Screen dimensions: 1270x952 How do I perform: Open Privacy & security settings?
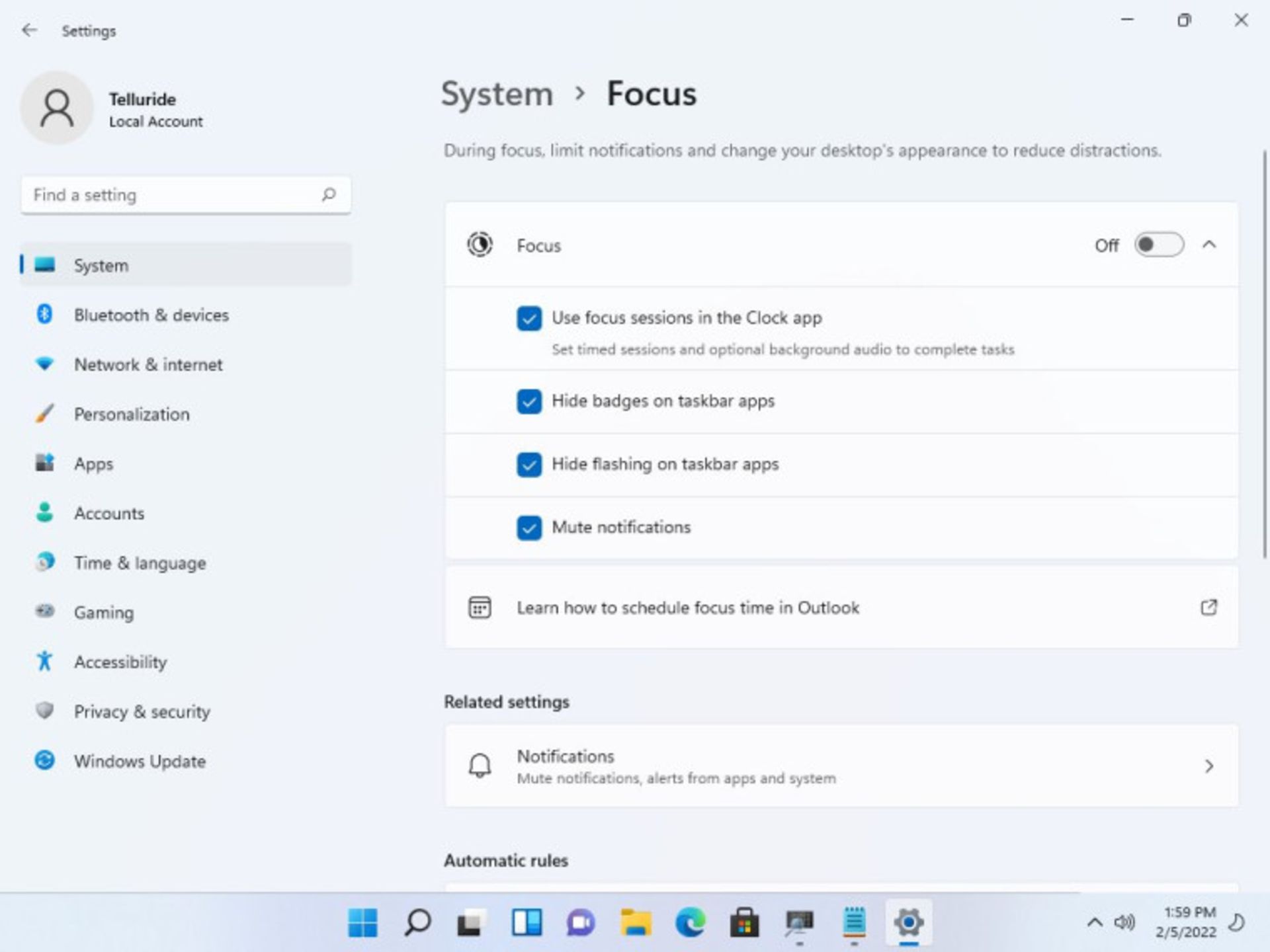pos(142,711)
